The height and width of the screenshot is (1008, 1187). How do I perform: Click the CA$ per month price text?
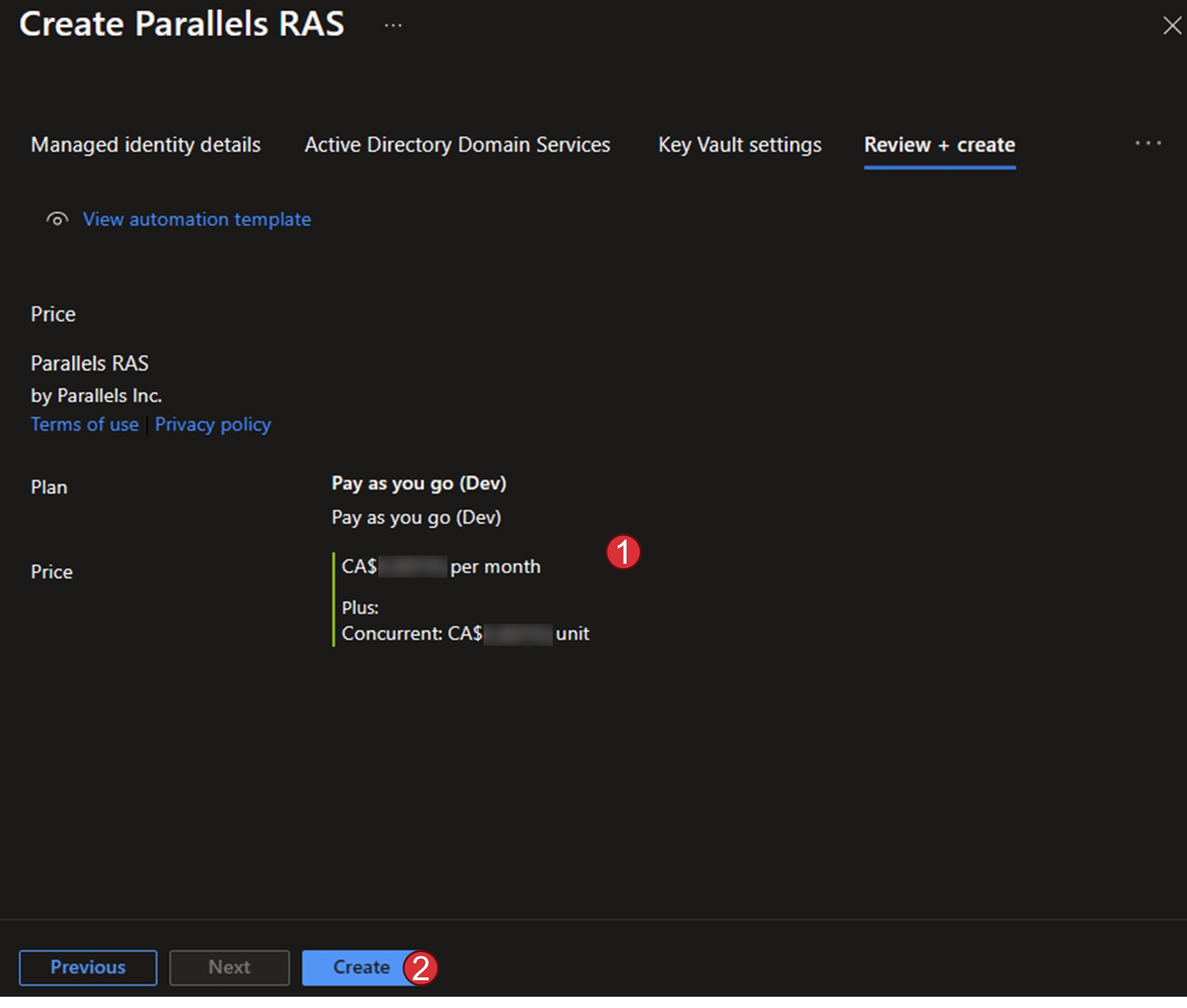[440, 567]
